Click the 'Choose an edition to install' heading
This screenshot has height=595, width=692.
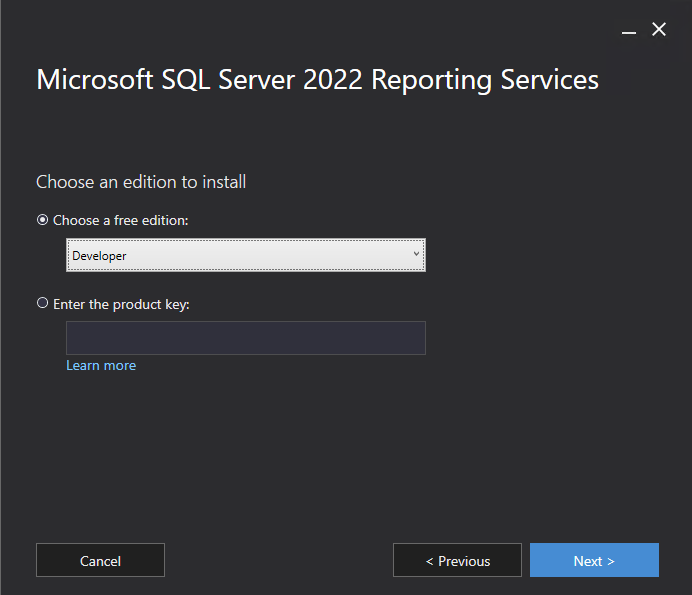[x=141, y=182]
